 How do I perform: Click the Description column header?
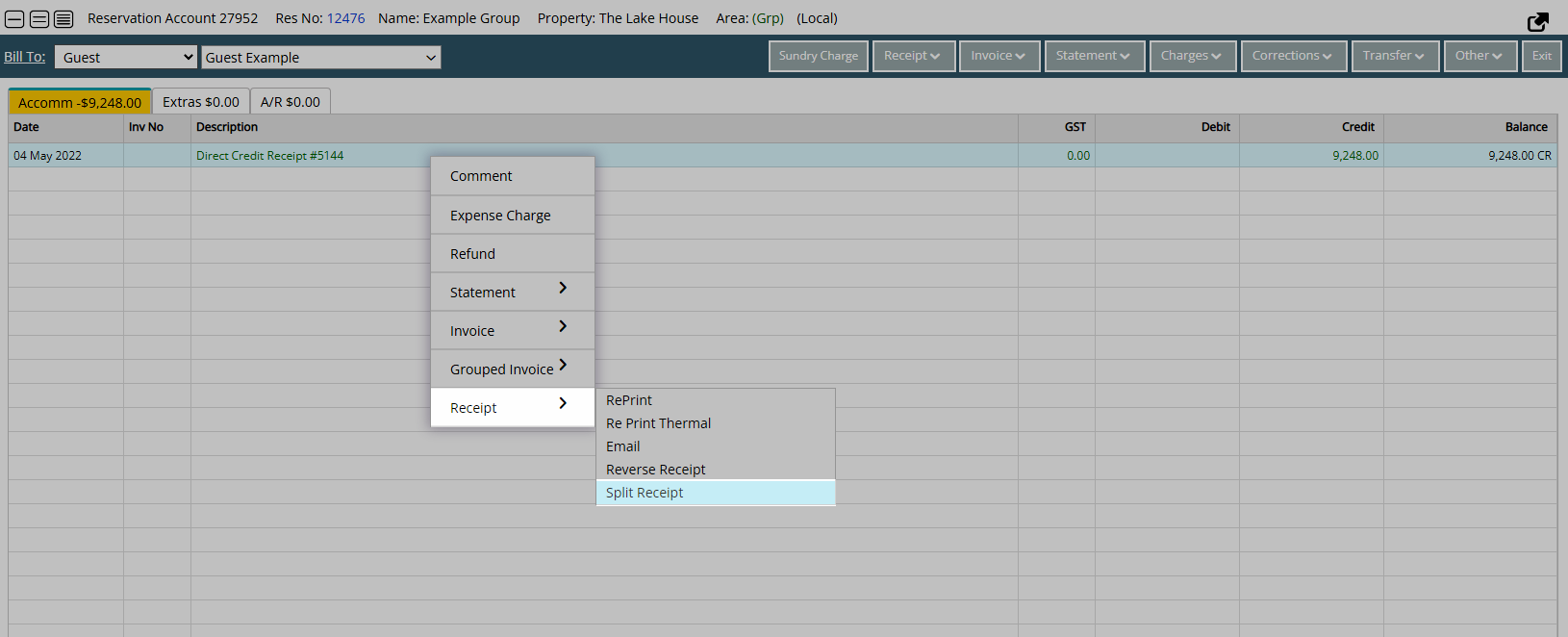(604, 127)
